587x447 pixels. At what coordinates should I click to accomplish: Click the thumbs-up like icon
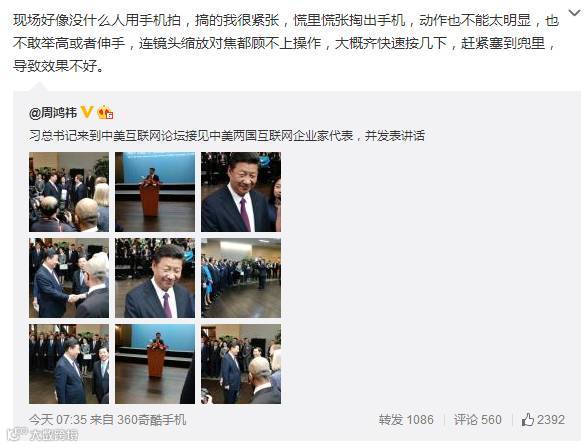pyautogui.click(x=528, y=420)
